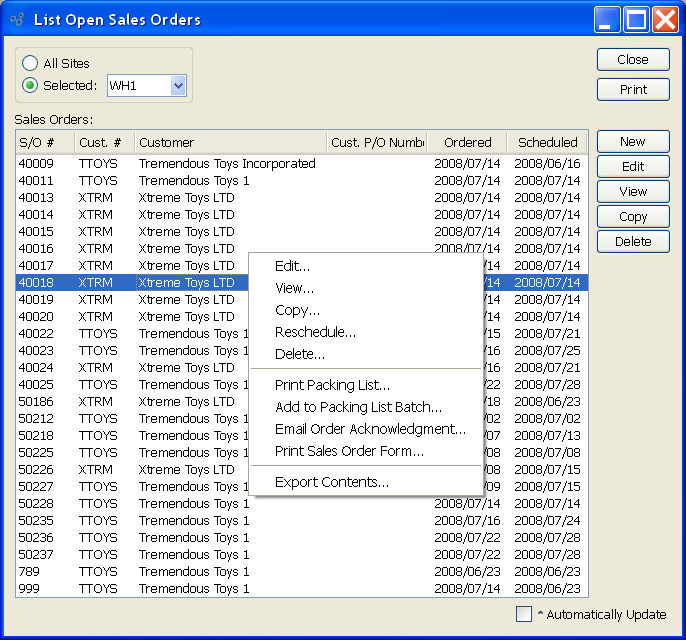Image resolution: width=686 pixels, height=640 pixels.
Task: Maximize the List Open Sales Orders window
Action: tap(636, 19)
